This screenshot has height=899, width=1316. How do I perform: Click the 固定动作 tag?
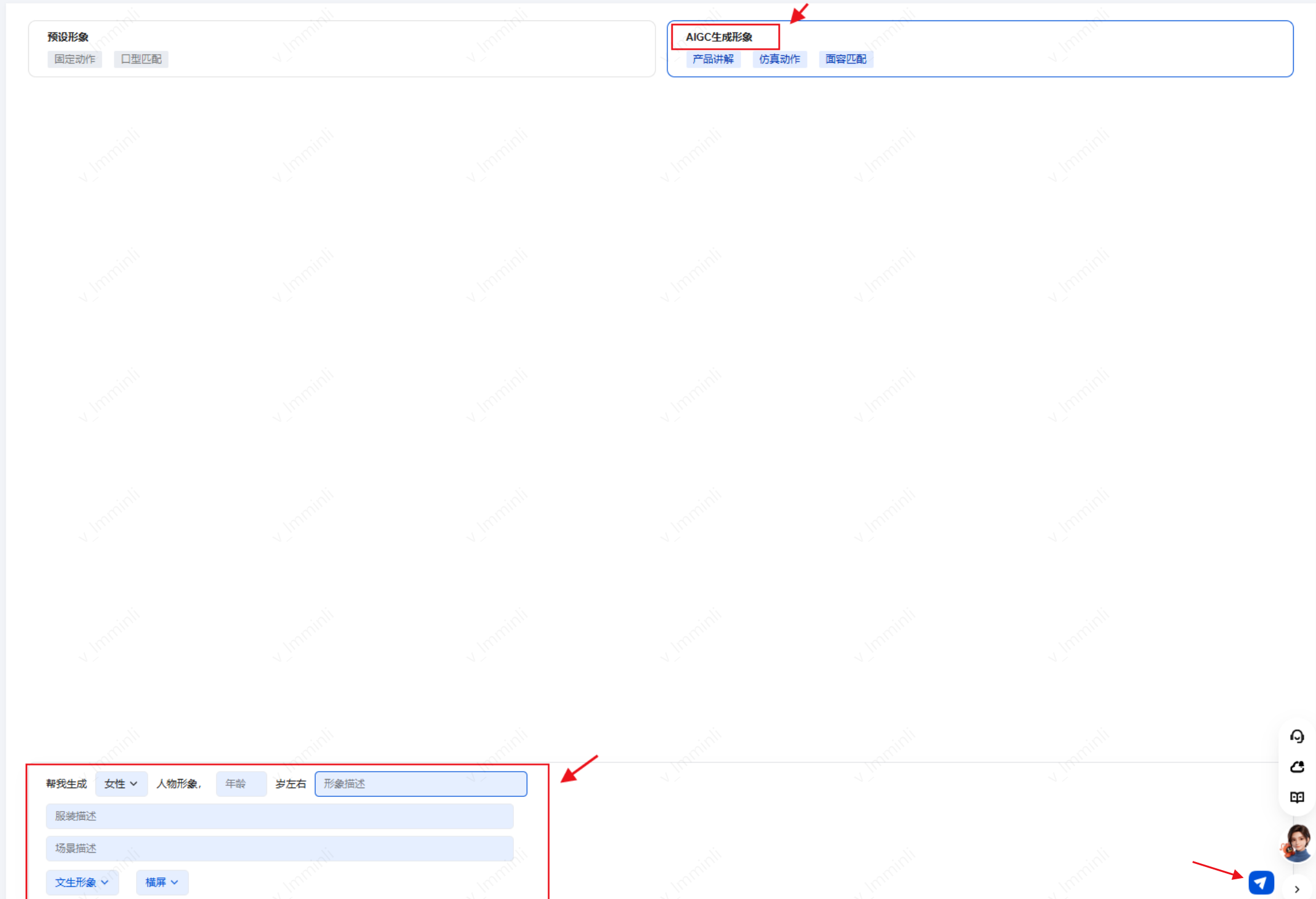point(74,59)
